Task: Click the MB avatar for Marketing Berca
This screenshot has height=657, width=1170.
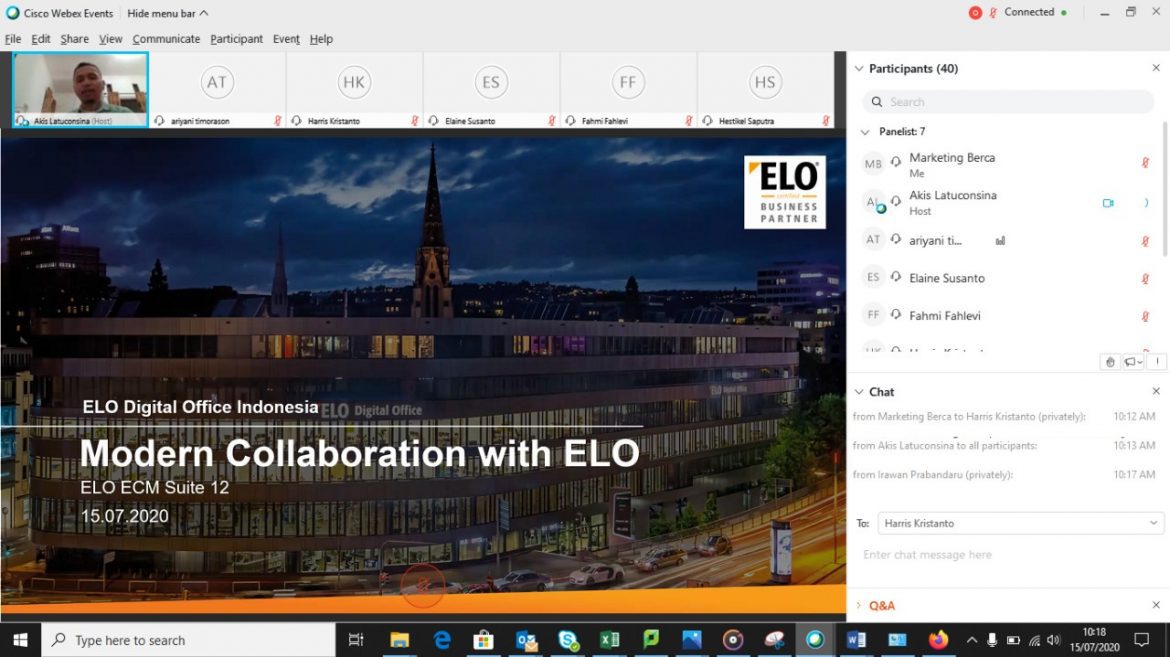Action: [x=873, y=164]
